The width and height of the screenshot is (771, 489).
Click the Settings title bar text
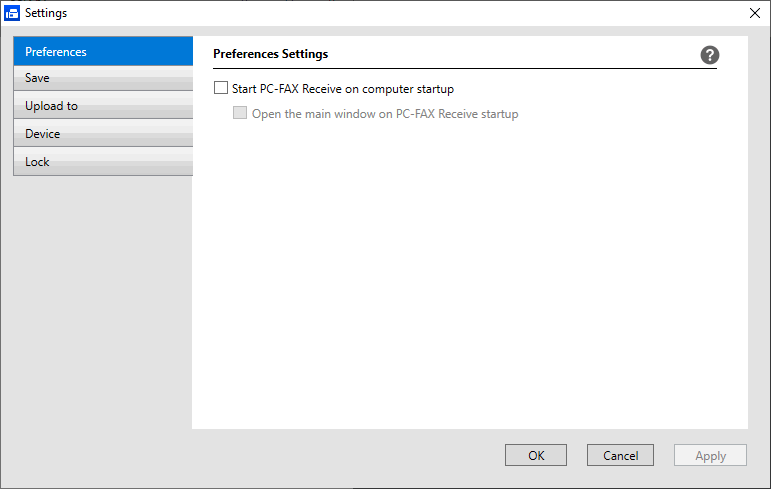[x=47, y=13]
